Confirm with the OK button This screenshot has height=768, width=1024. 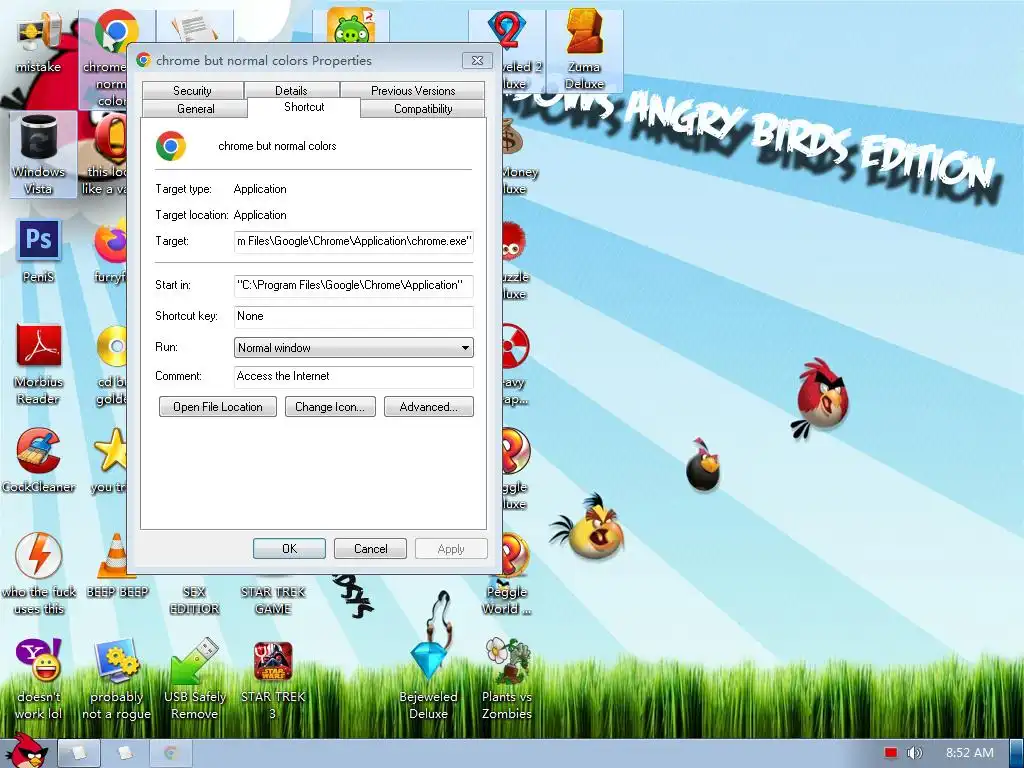click(289, 549)
